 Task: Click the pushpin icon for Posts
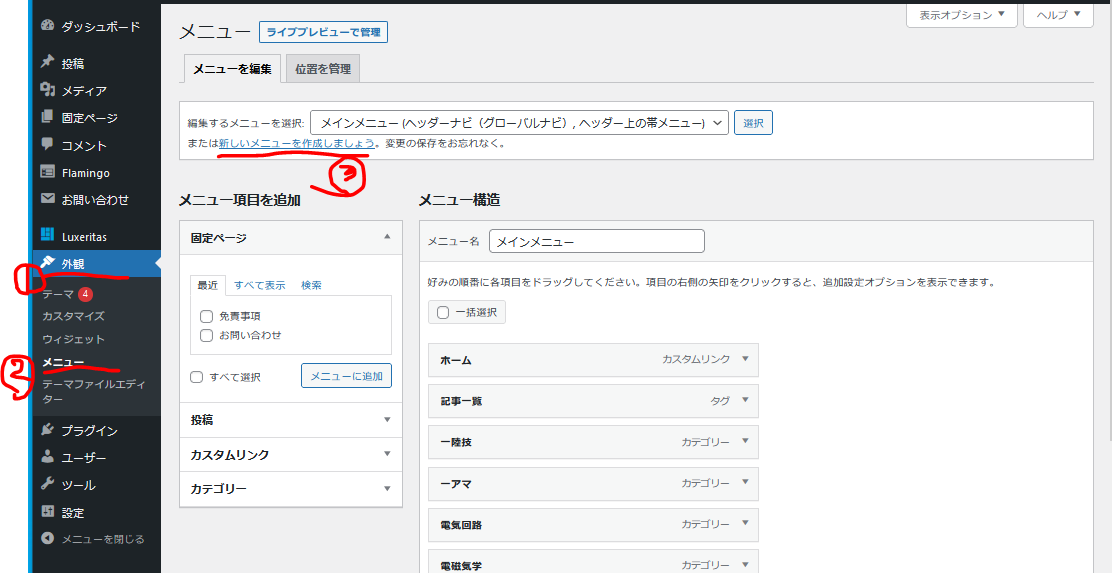click(47, 63)
